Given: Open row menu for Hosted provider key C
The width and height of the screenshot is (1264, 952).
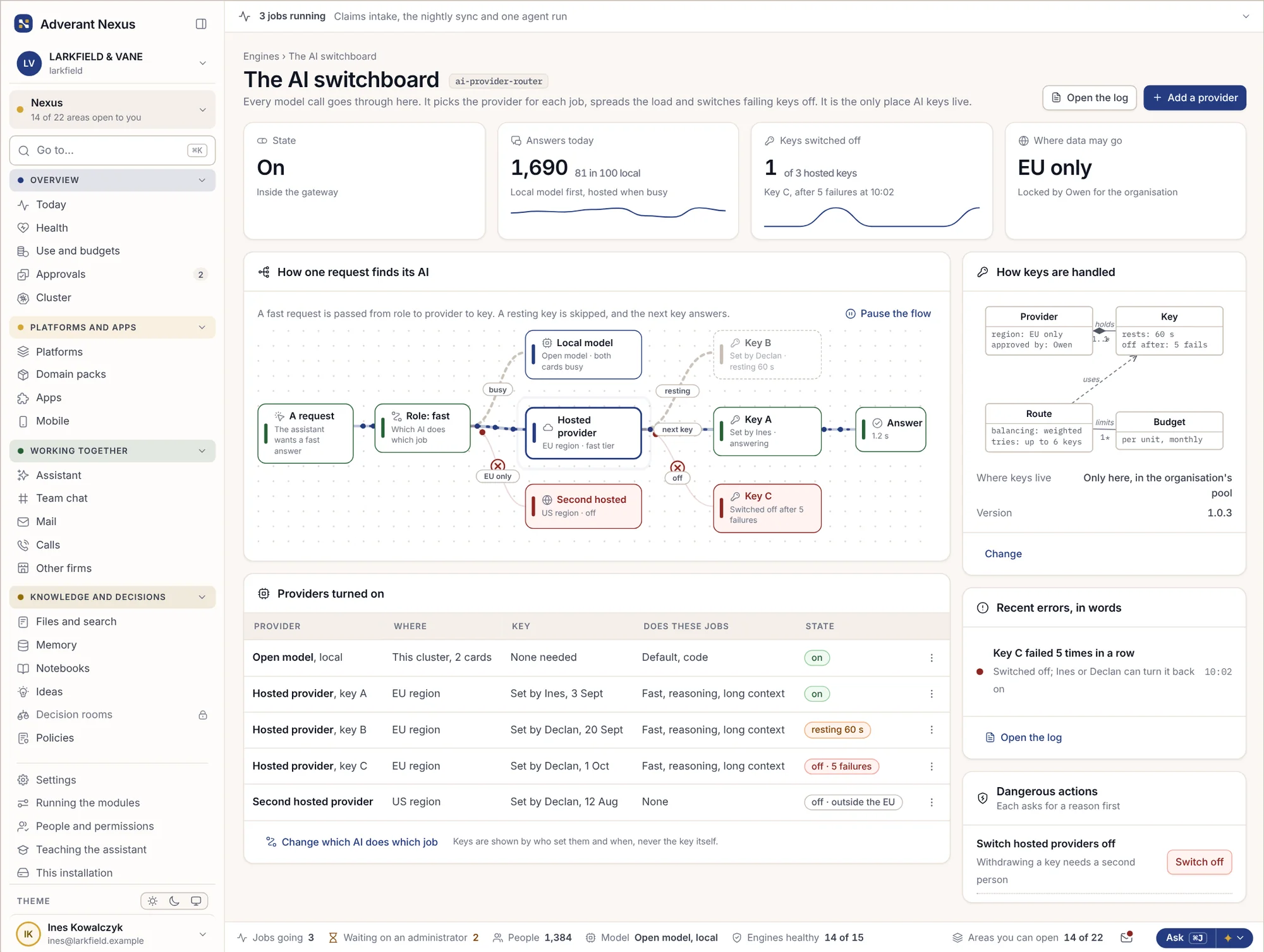Looking at the screenshot, I should [931, 766].
